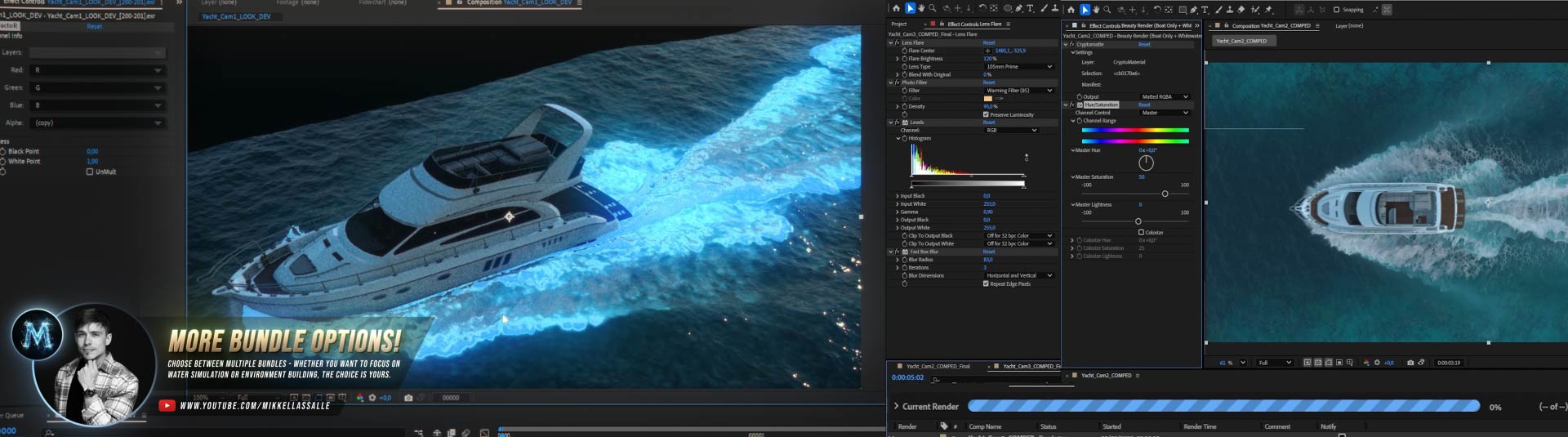Select the Zoom tool in Cam2 window toolbar

(1107, 10)
